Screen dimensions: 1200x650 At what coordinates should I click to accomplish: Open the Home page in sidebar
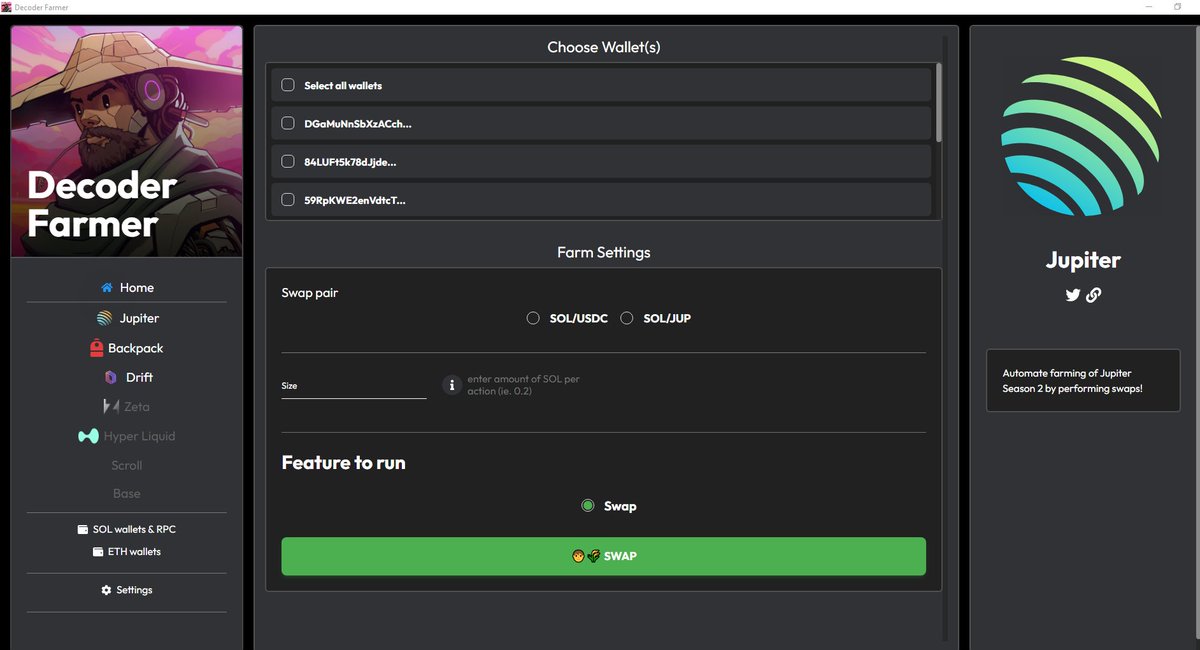(x=127, y=288)
